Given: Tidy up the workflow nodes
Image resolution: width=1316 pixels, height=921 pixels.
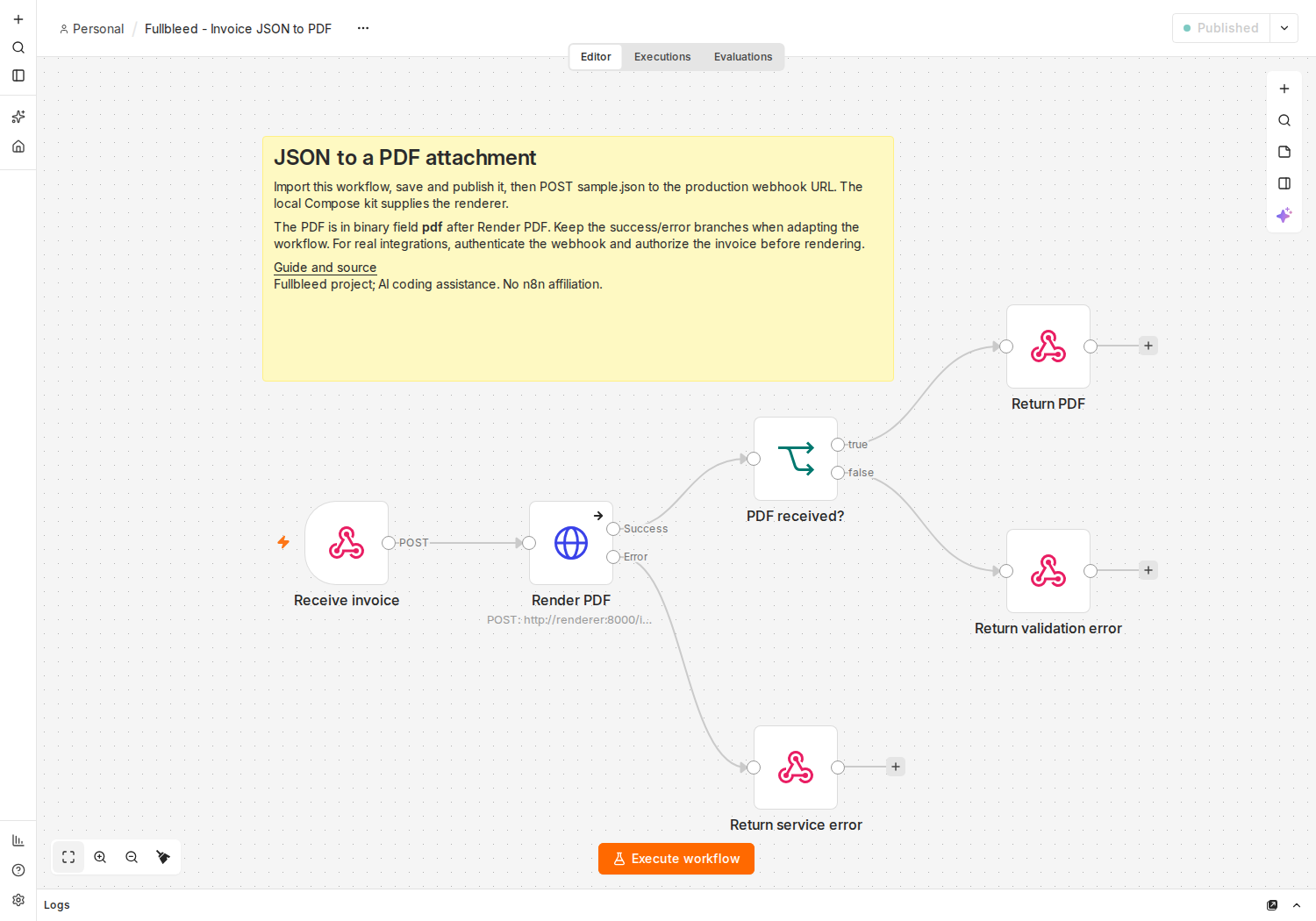Looking at the screenshot, I should (163, 857).
